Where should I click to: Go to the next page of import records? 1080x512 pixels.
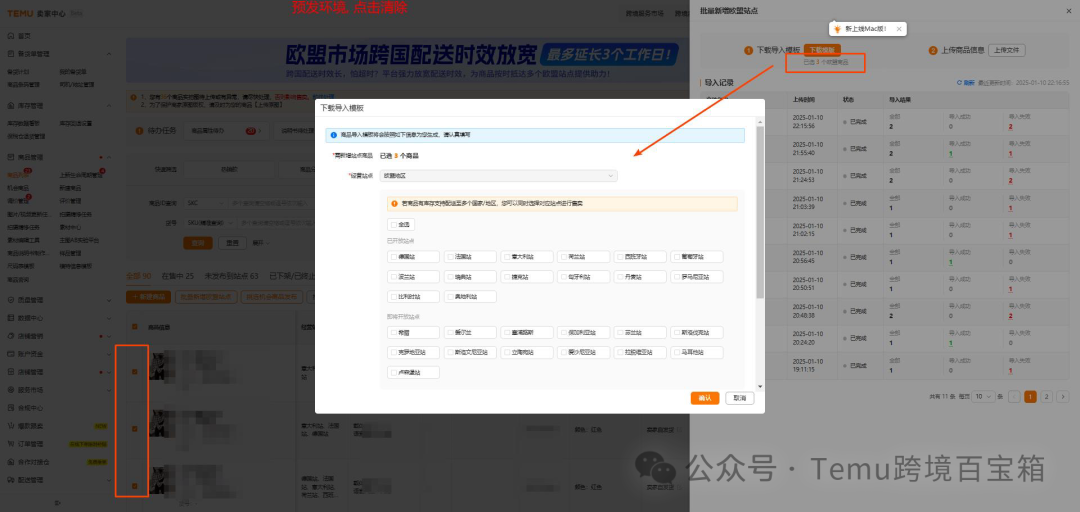pos(1063,396)
